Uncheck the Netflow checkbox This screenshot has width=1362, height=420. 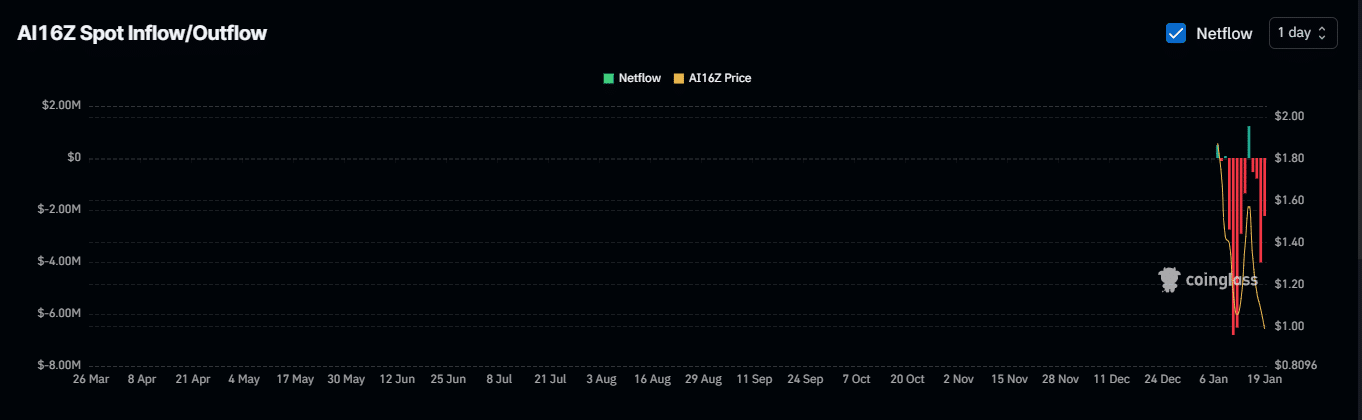pyautogui.click(x=1176, y=33)
